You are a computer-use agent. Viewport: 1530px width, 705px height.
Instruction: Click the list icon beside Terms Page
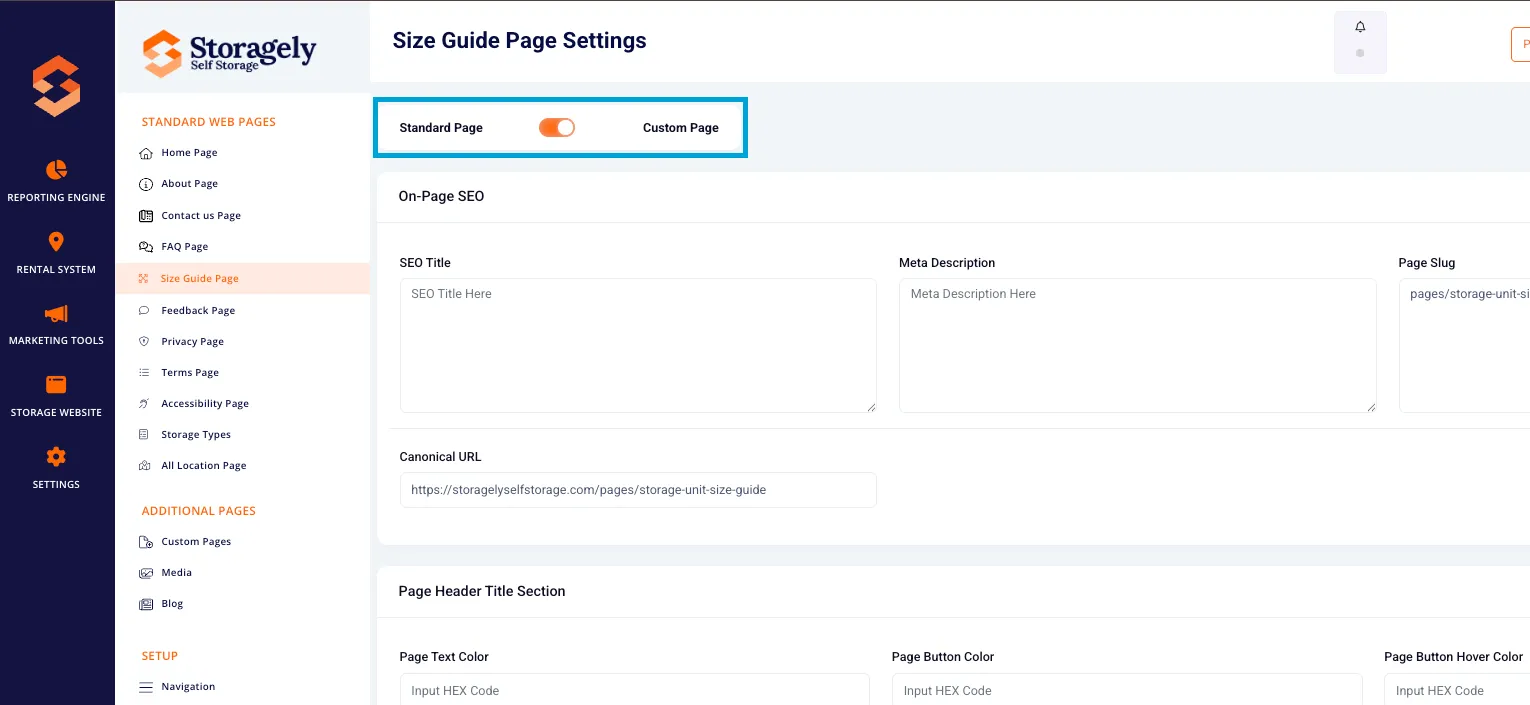point(145,373)
